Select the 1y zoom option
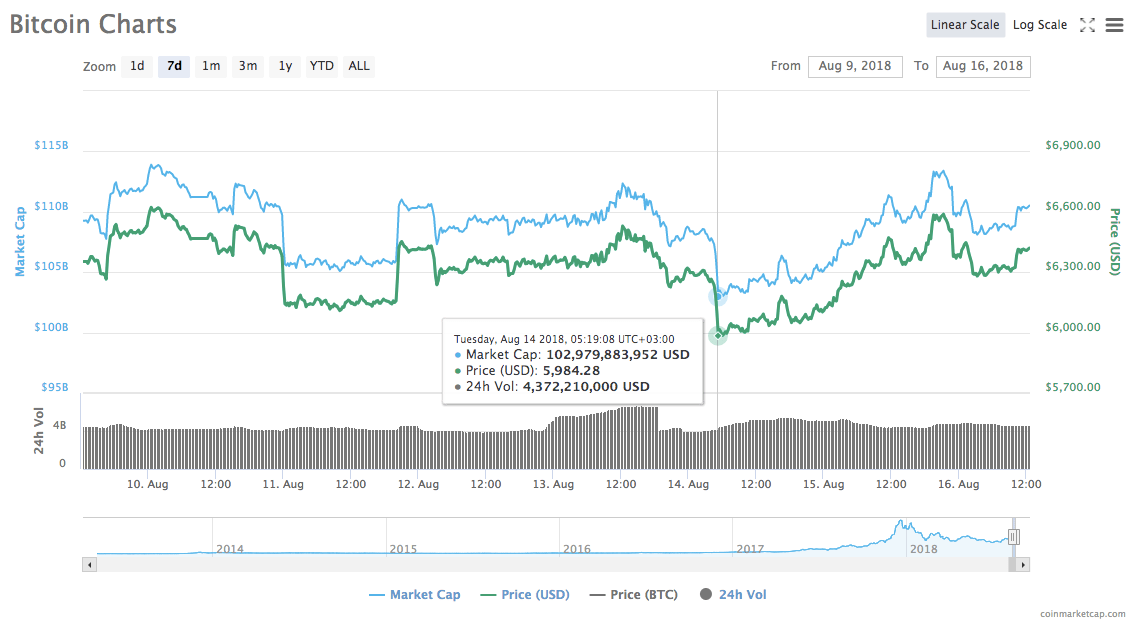The width and height of the screenshot is (1141, 628). 284,66
